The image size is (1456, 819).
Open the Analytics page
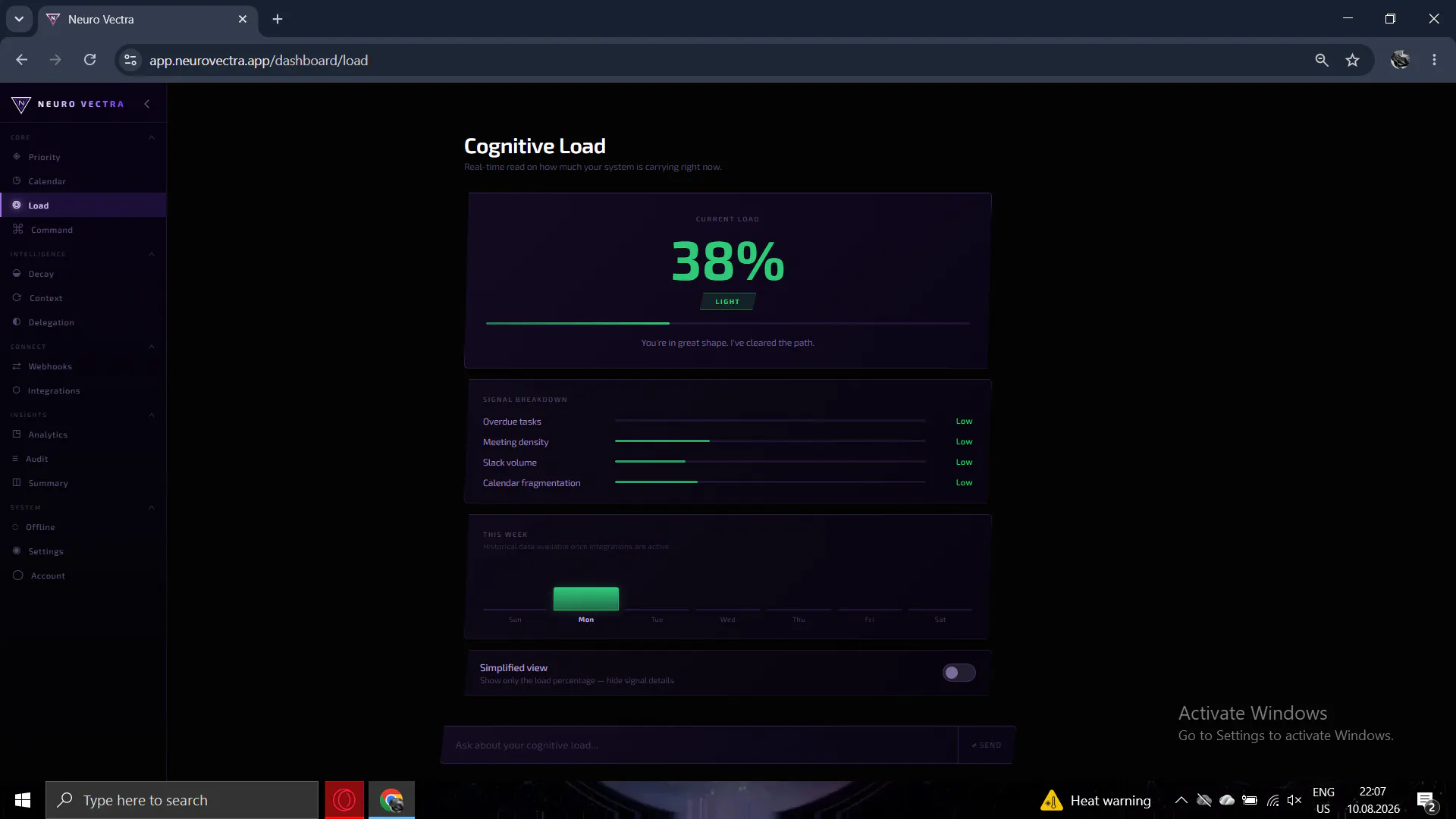click(83, 435)
